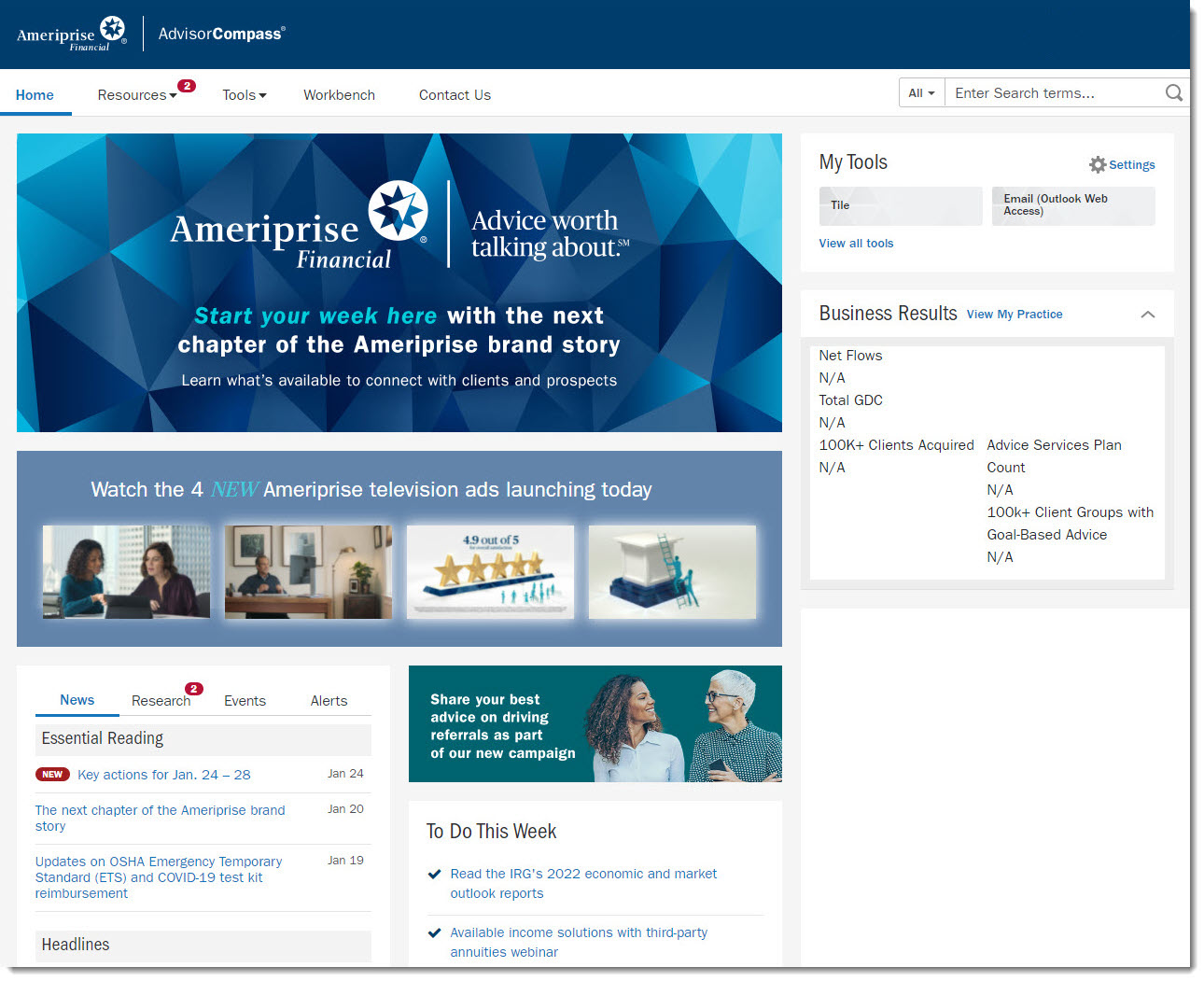1204x981 pixels.
Task: Expand the Tools dropdown menu
Action: coord(244,95)
